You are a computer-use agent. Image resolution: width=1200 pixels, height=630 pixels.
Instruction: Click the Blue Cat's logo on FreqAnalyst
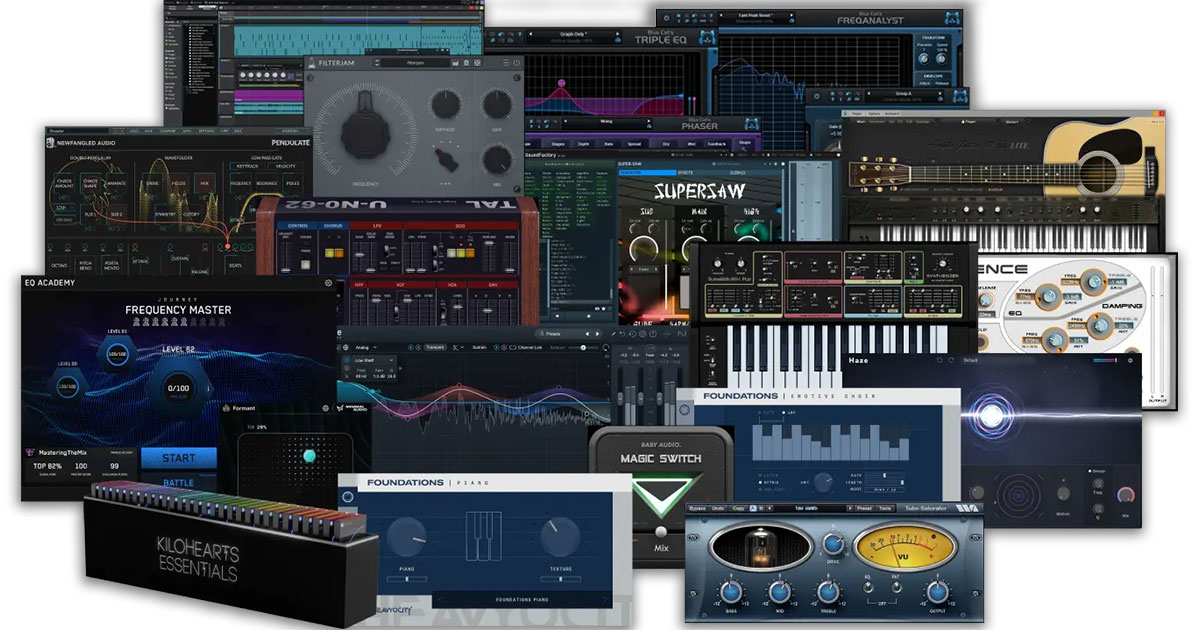pos(950,18)
